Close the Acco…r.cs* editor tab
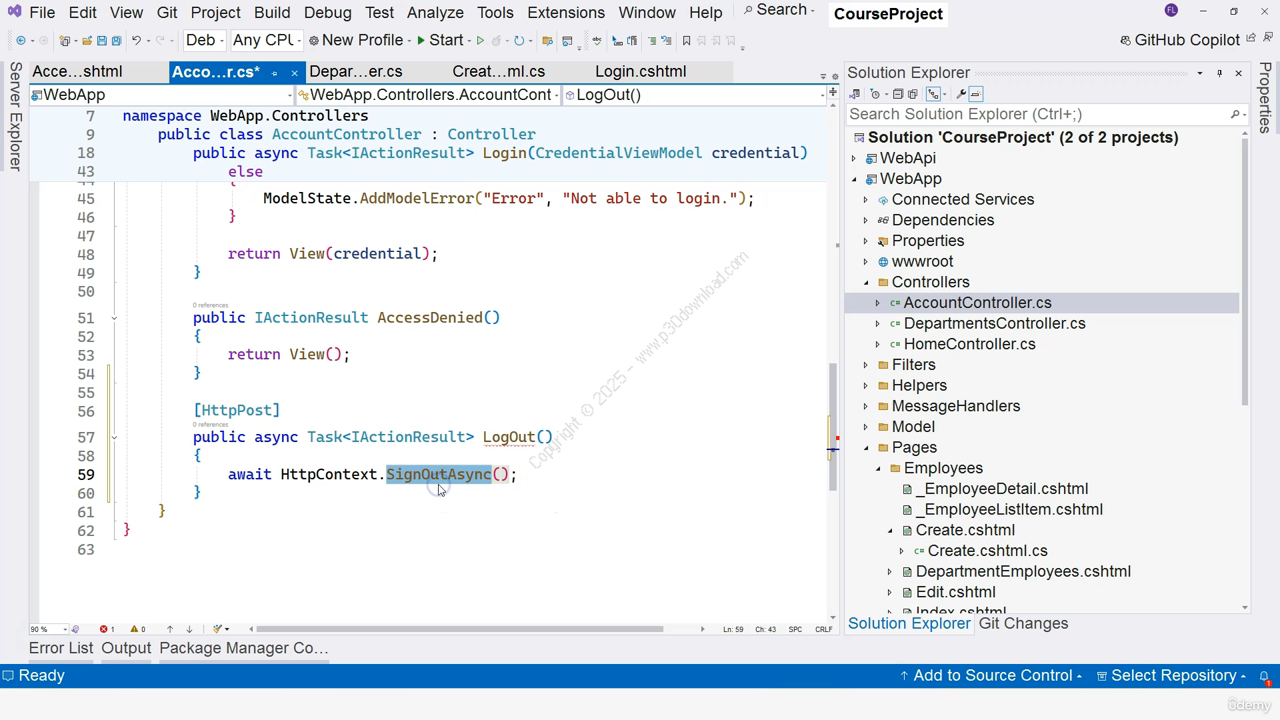 [294, 72]
